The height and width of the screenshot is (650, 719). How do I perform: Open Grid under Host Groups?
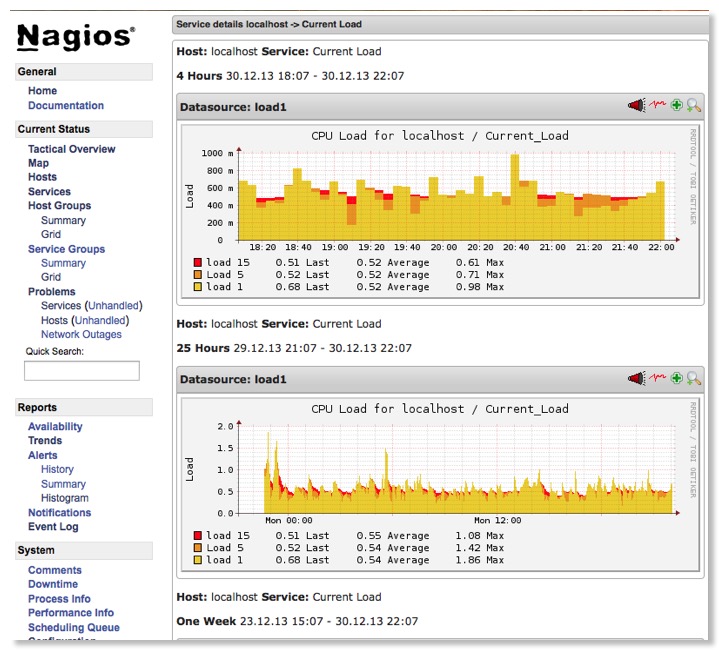(51, 234)
